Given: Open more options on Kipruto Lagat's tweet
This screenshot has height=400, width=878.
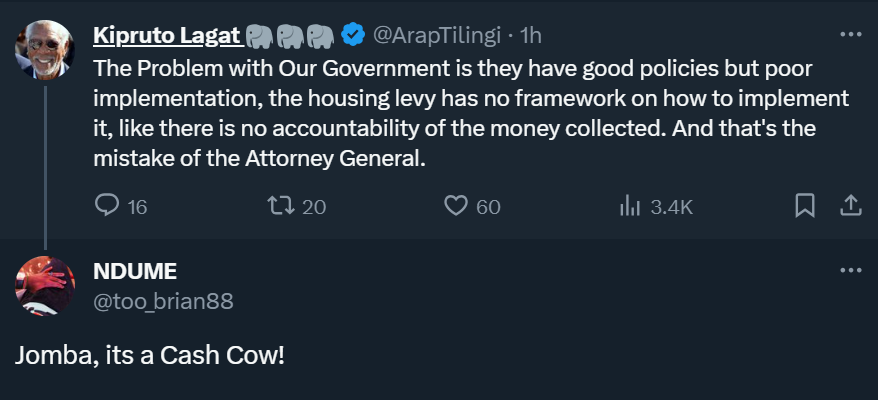Looking at the screenshot, I should click(x=850, y=34).
